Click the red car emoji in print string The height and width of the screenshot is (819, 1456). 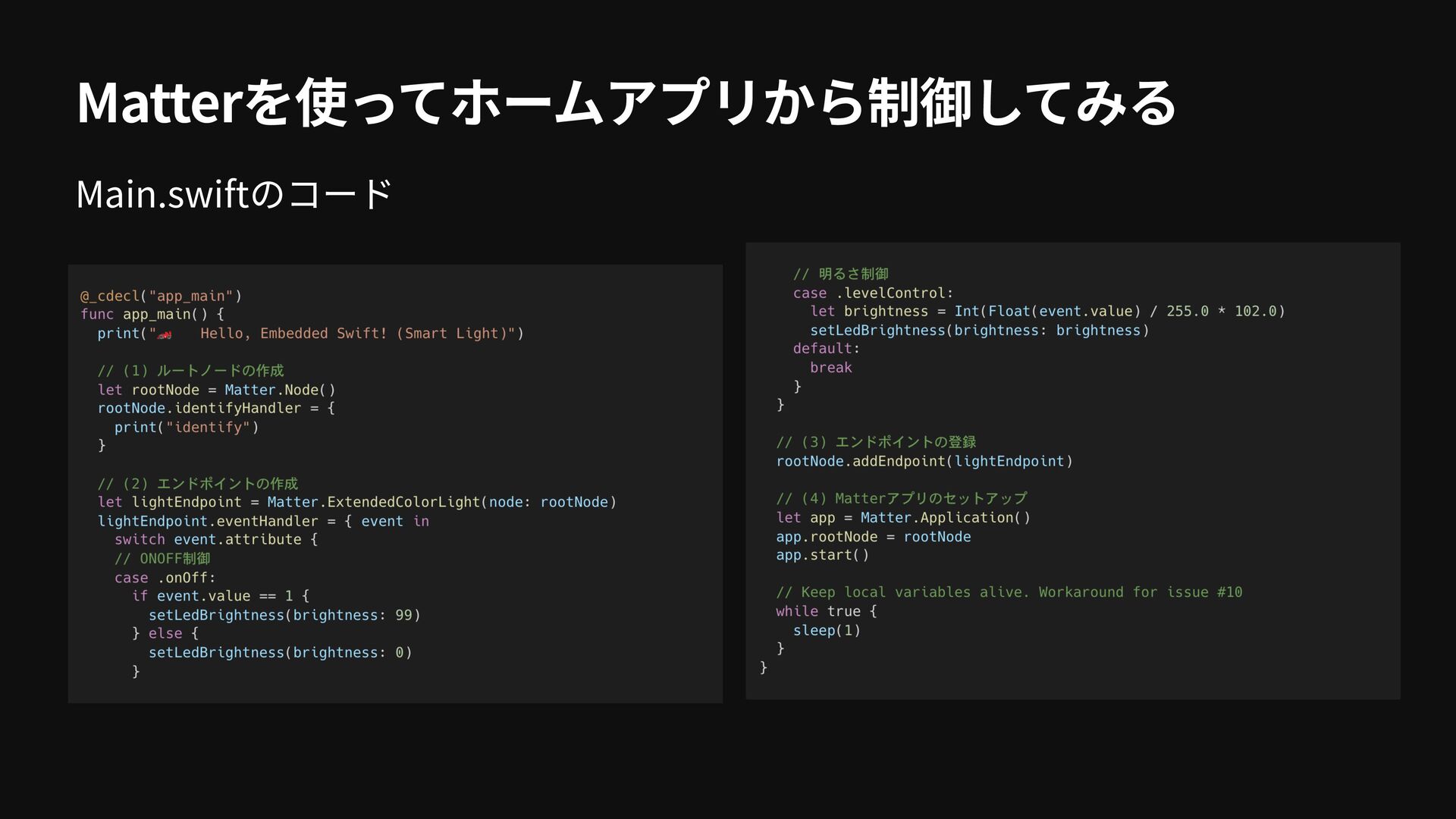(165, 334)
